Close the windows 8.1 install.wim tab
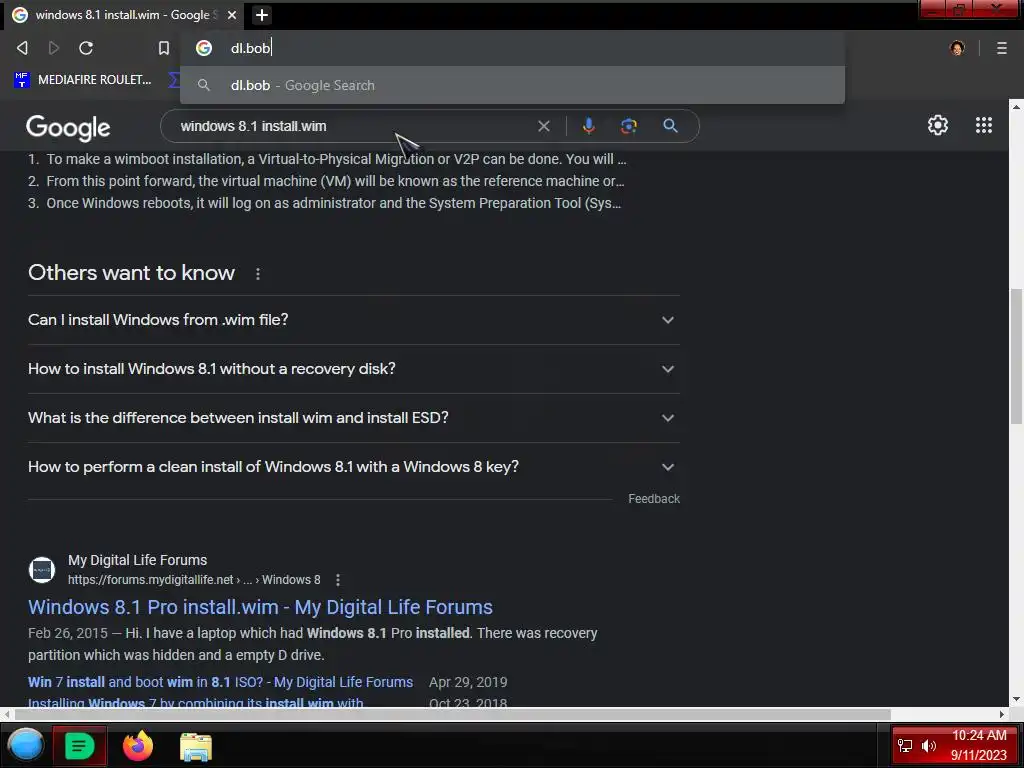Viewport: 1024px width, 768px height. click(x=232, y=15)
